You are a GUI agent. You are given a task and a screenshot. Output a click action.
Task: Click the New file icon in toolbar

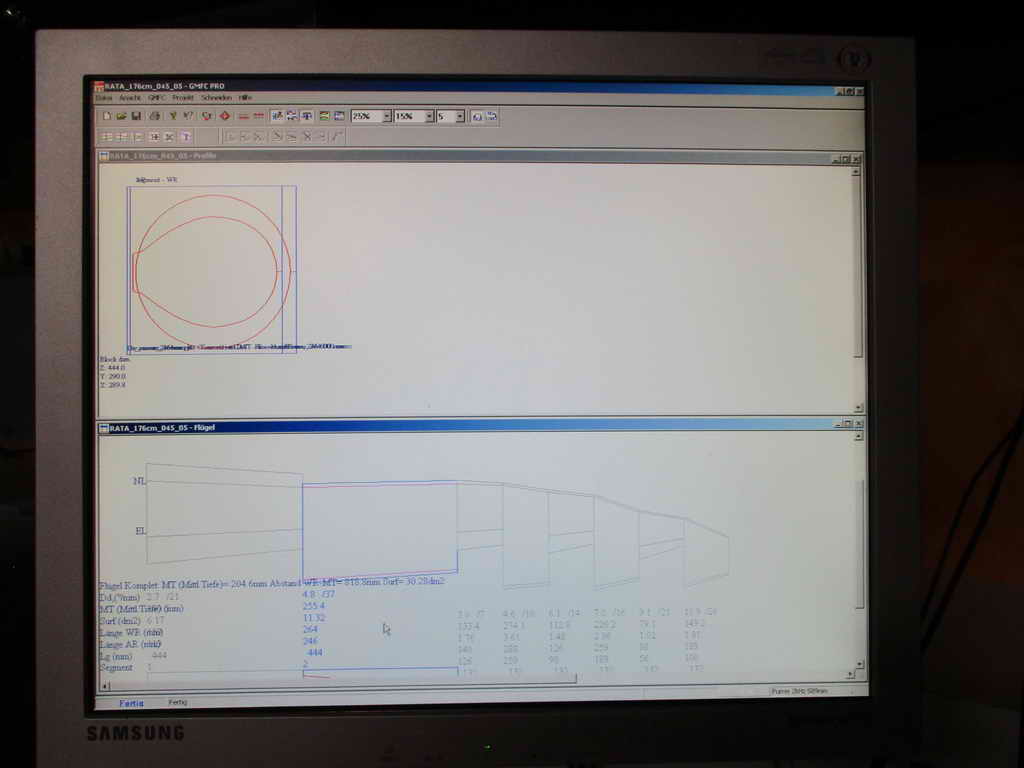pos(106,116)
